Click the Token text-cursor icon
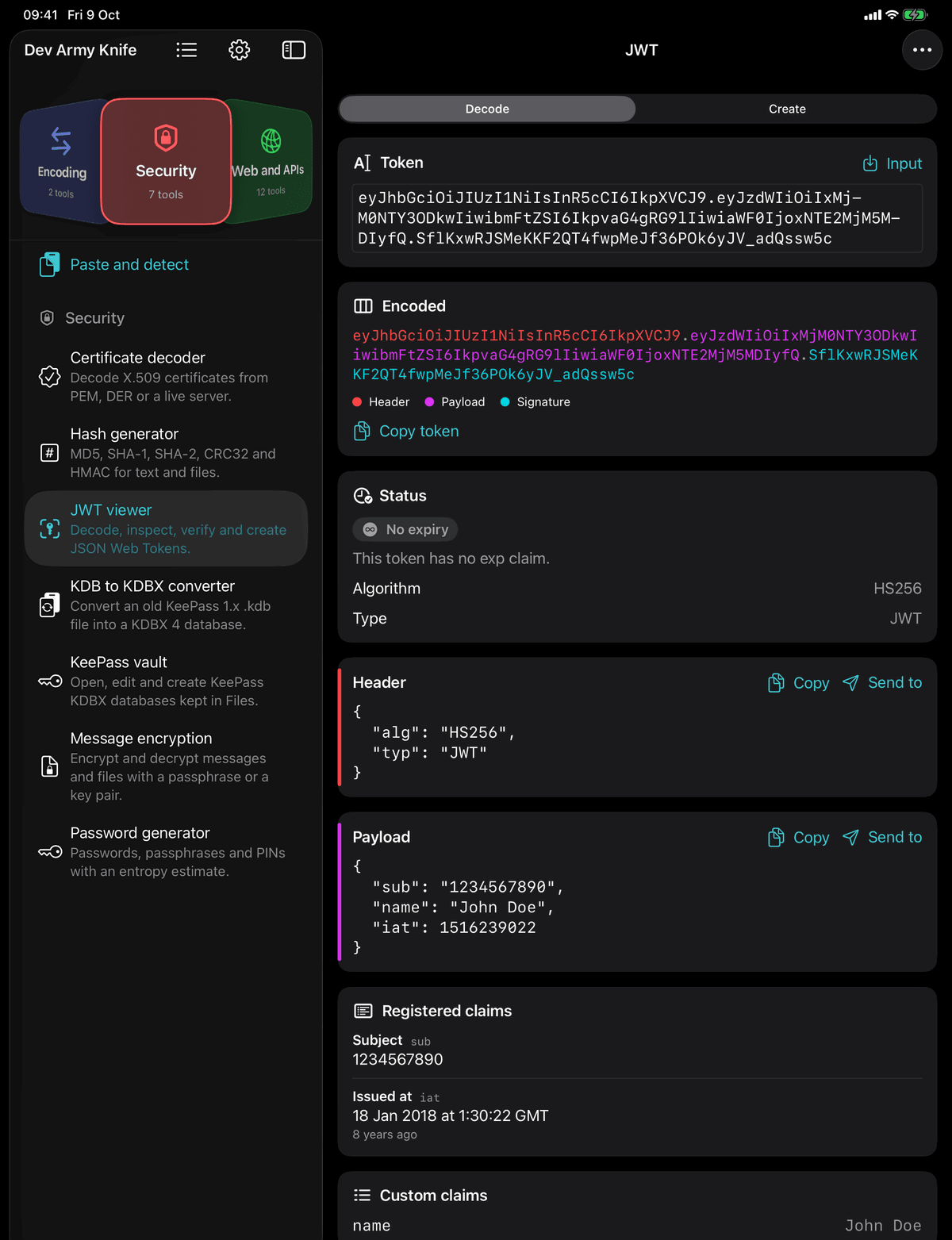 click(362, 163)
